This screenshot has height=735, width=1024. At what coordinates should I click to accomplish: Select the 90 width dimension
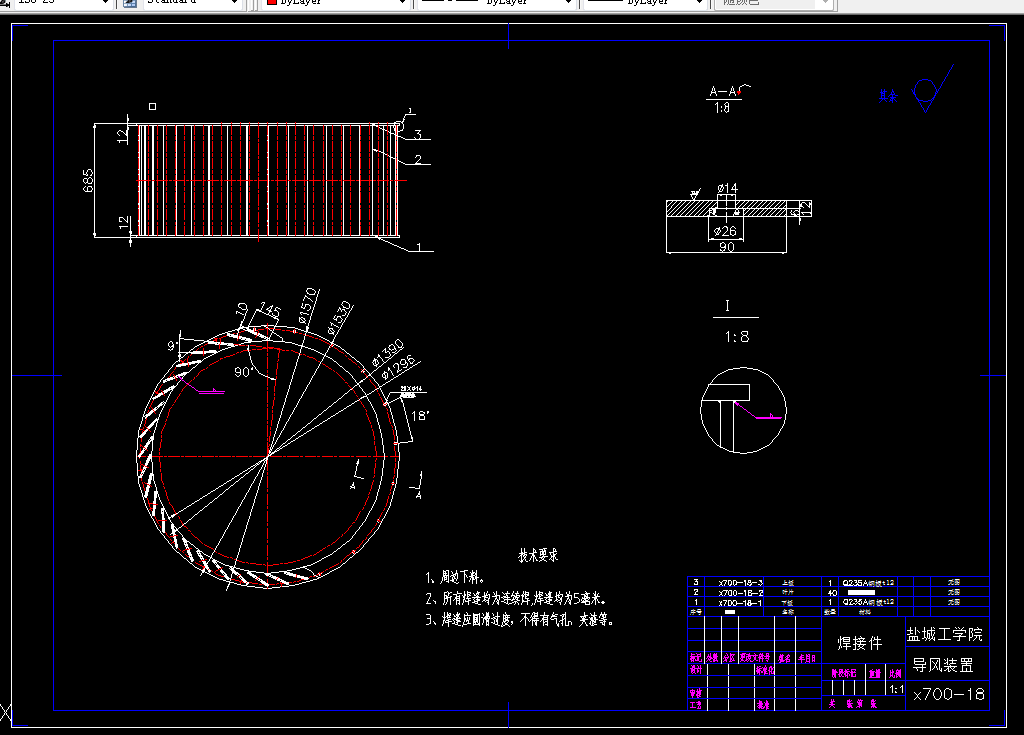726,247
